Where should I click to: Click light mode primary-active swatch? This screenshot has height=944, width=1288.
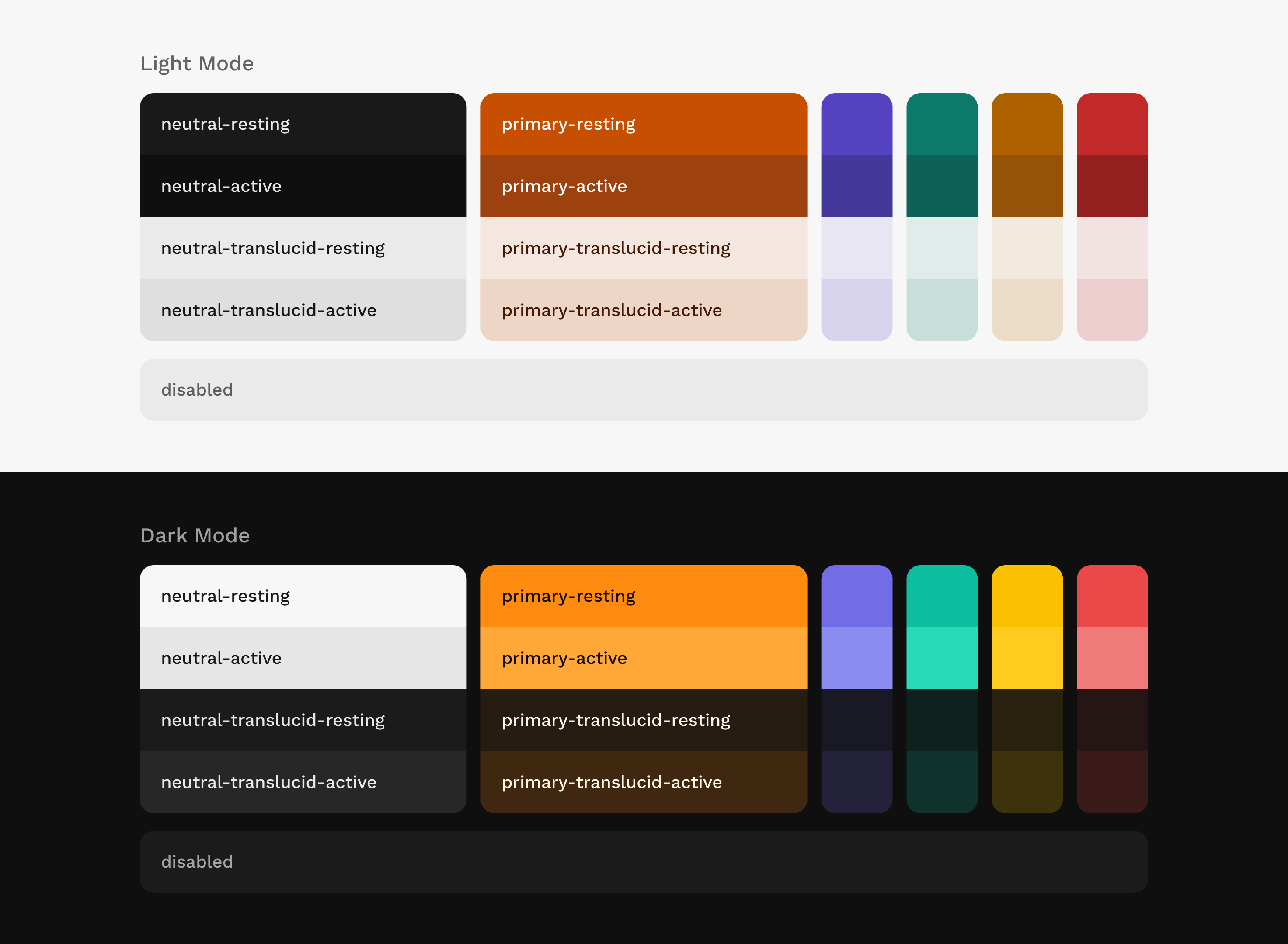tap(644, 186)
